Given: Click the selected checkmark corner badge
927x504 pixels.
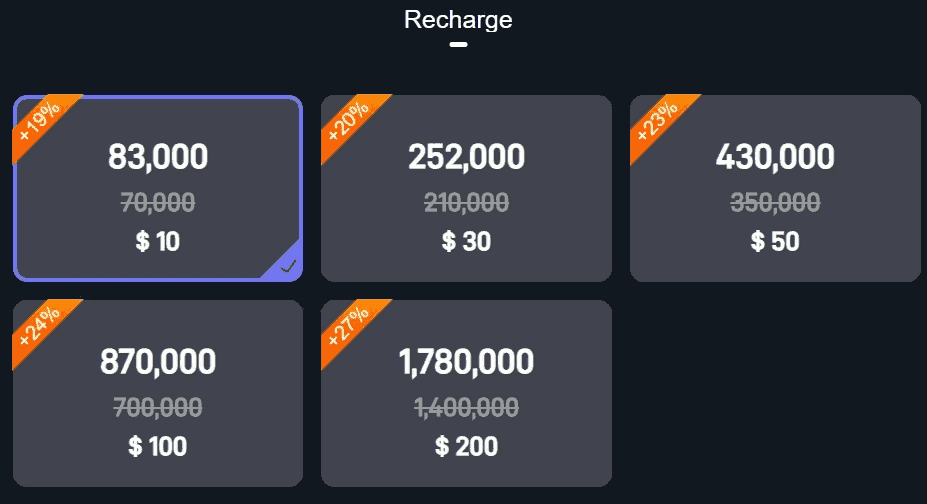Looking at the screenshot, I should (x=288, y=266).
